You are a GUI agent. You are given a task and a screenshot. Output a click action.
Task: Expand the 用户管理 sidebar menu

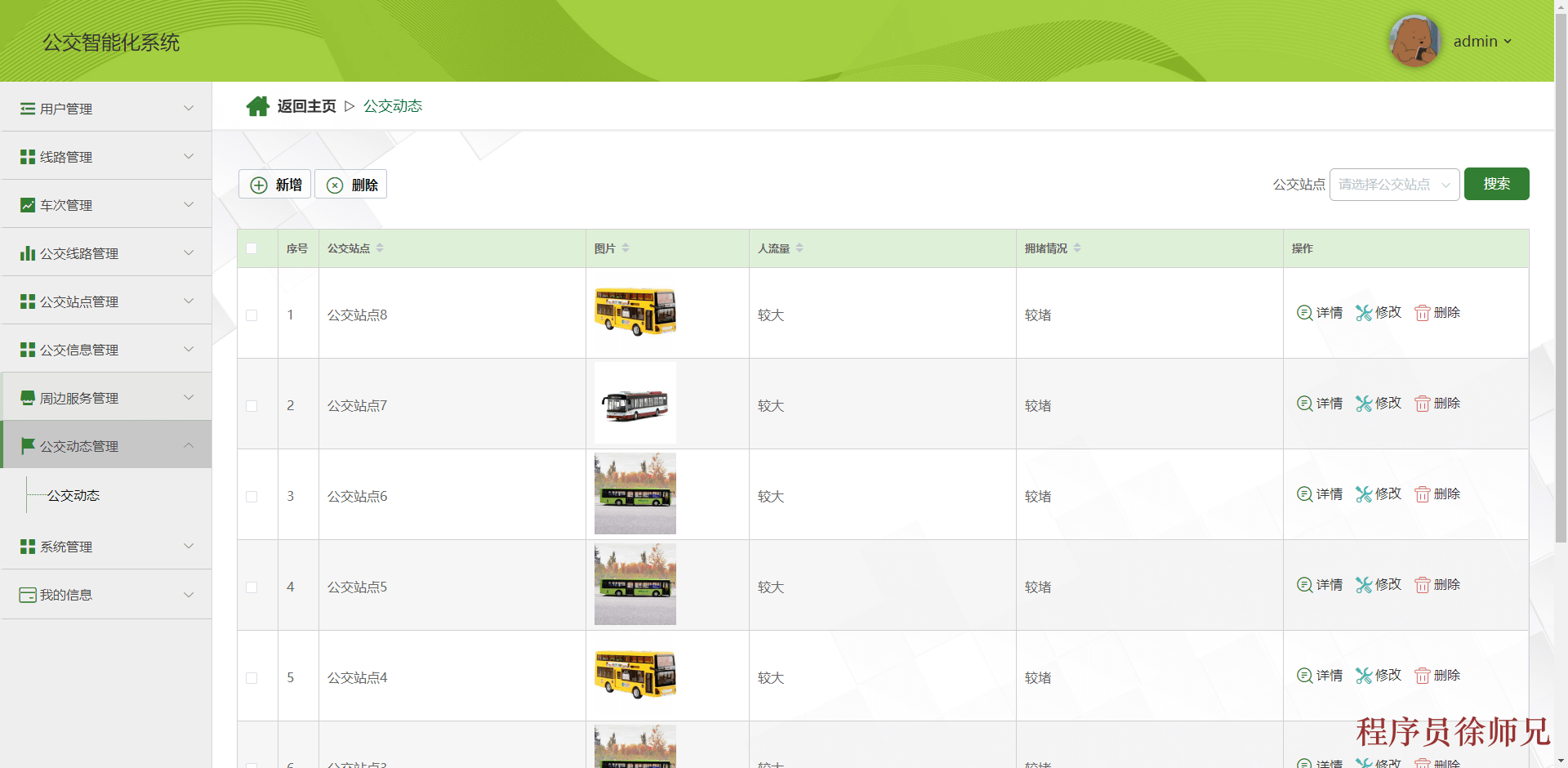(x=106, y=109)
